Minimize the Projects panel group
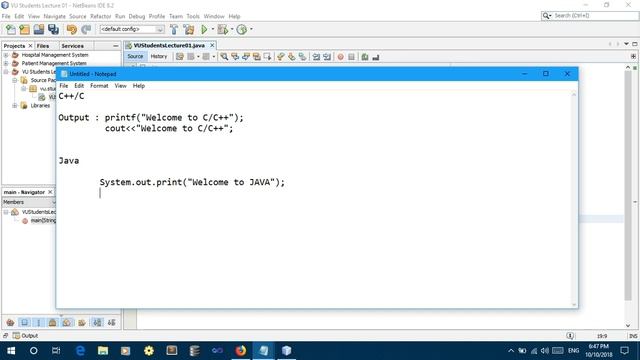 116,46
